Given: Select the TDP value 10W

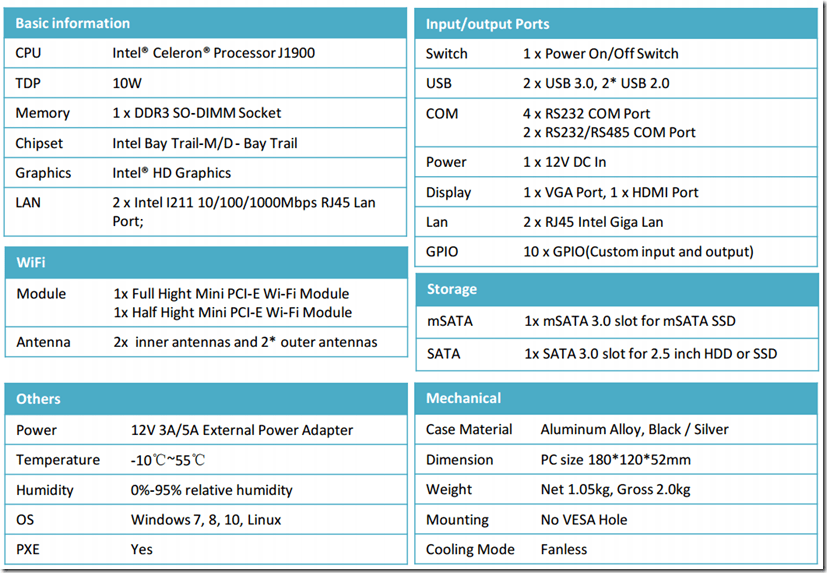Looking at the screenshot, I should tap(126, 83).
